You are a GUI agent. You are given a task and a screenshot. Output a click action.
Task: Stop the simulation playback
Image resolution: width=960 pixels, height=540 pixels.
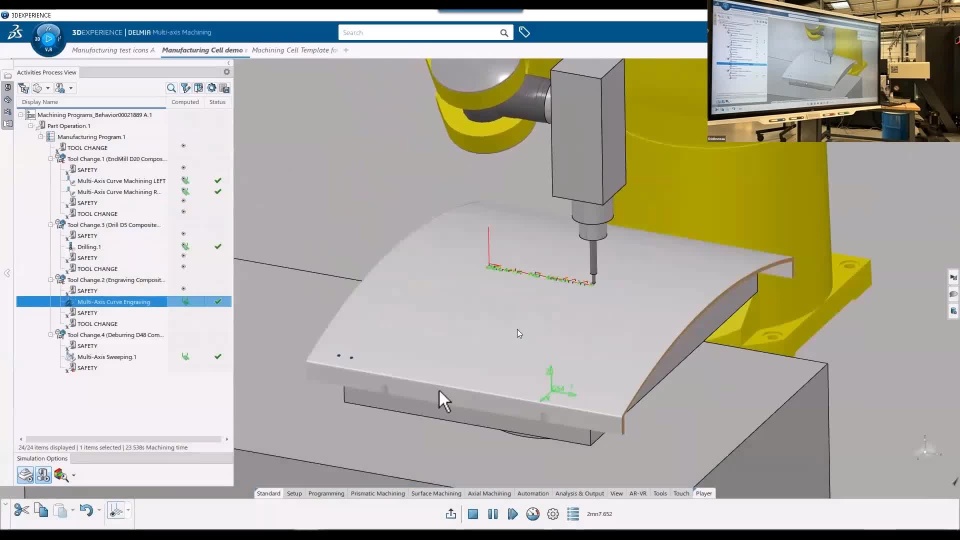point(473,514)
